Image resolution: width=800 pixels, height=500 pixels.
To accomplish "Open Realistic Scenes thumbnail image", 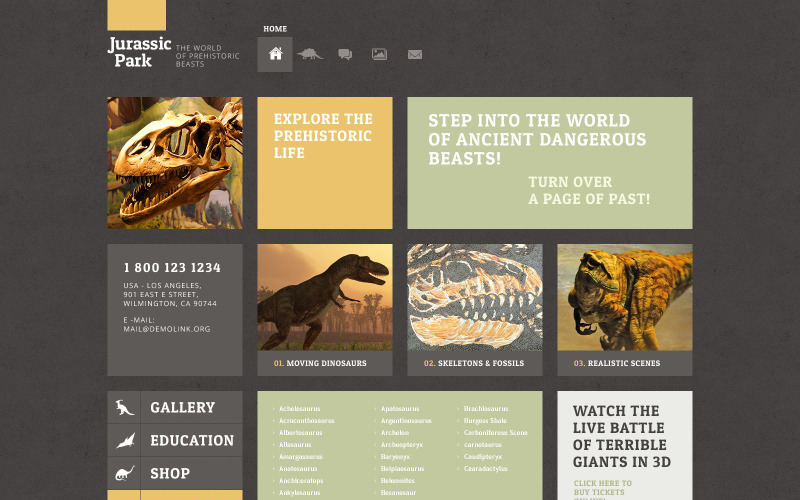I will [625, 297].
